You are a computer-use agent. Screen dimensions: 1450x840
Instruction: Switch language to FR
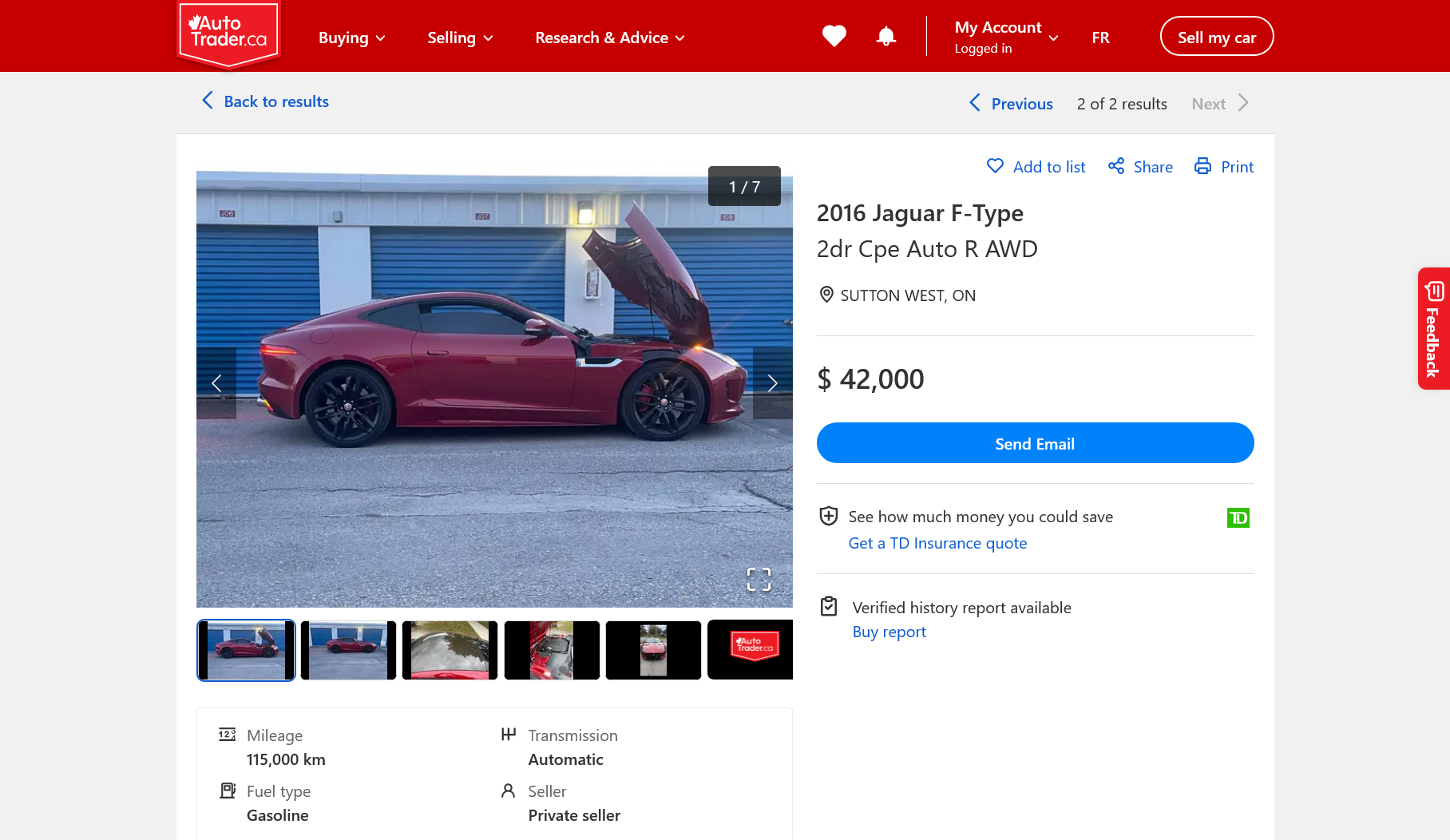[x=1100, y=38]
